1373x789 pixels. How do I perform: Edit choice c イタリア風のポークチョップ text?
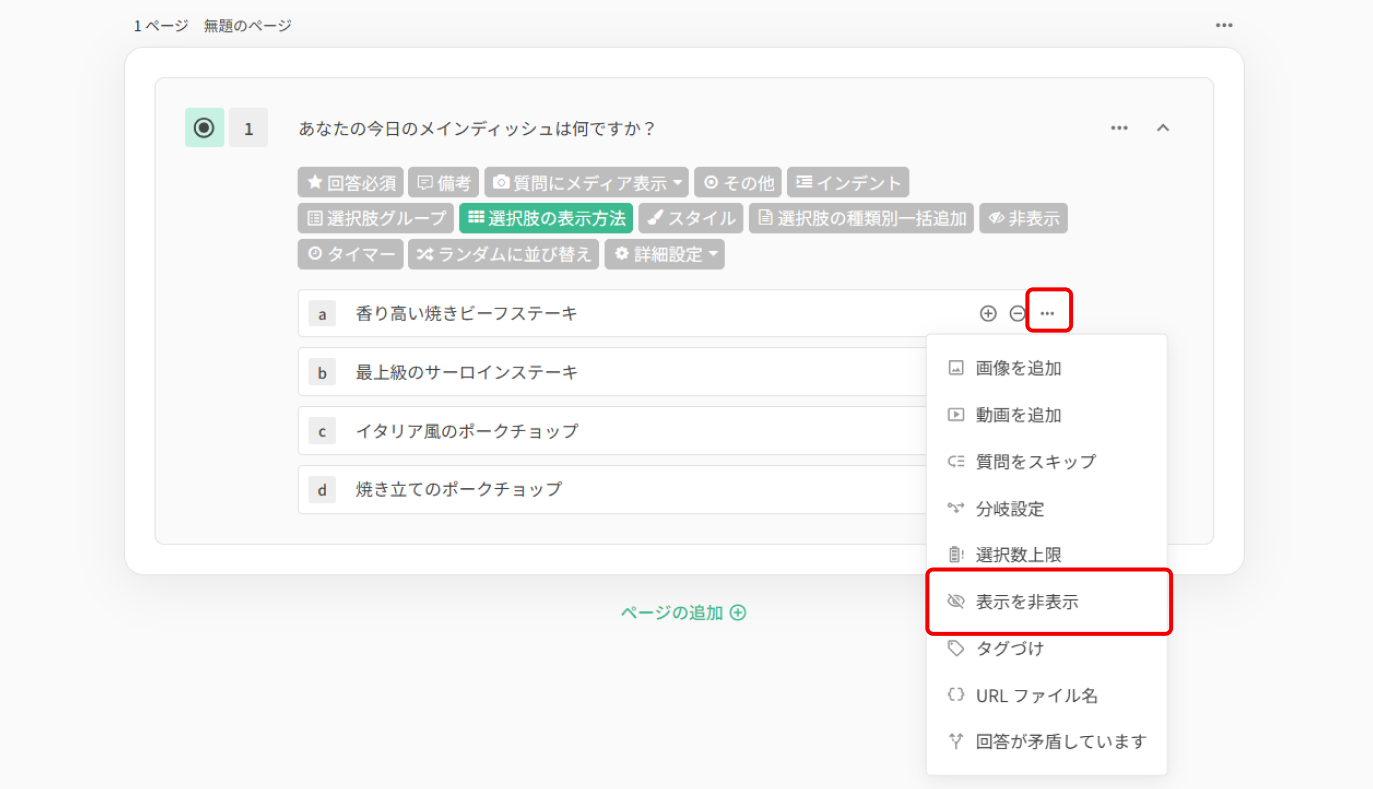467,431
